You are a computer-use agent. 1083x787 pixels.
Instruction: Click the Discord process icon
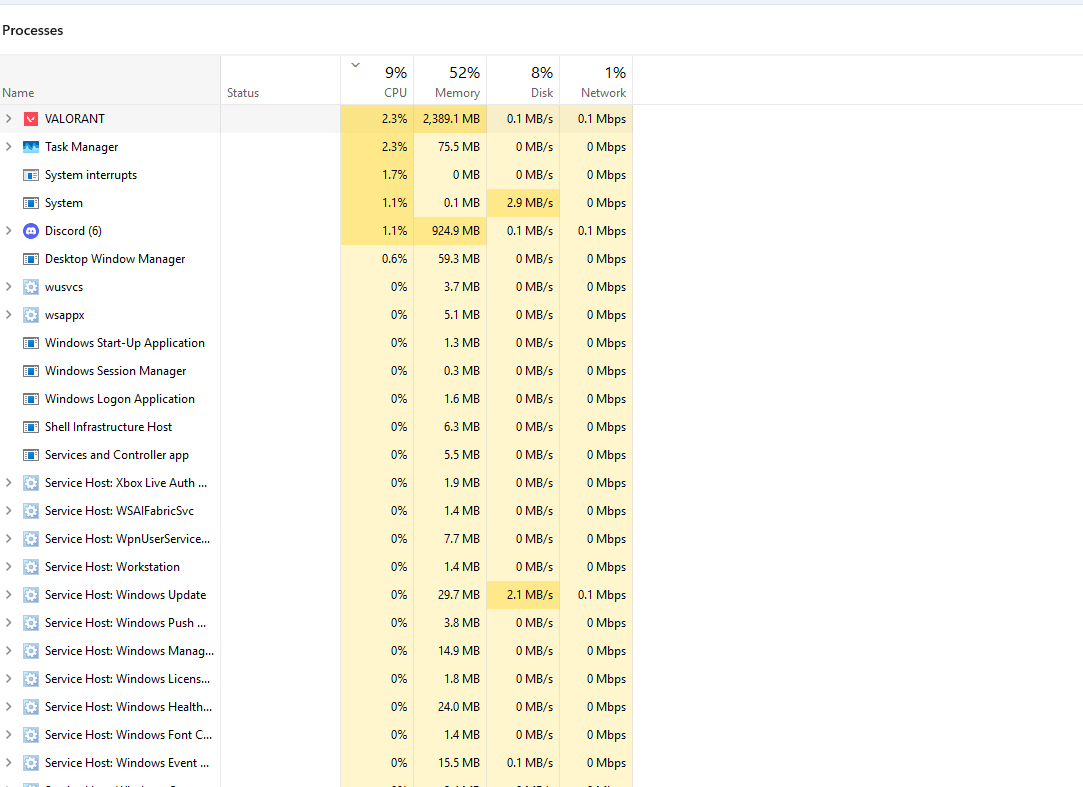[x=30, y=231]
